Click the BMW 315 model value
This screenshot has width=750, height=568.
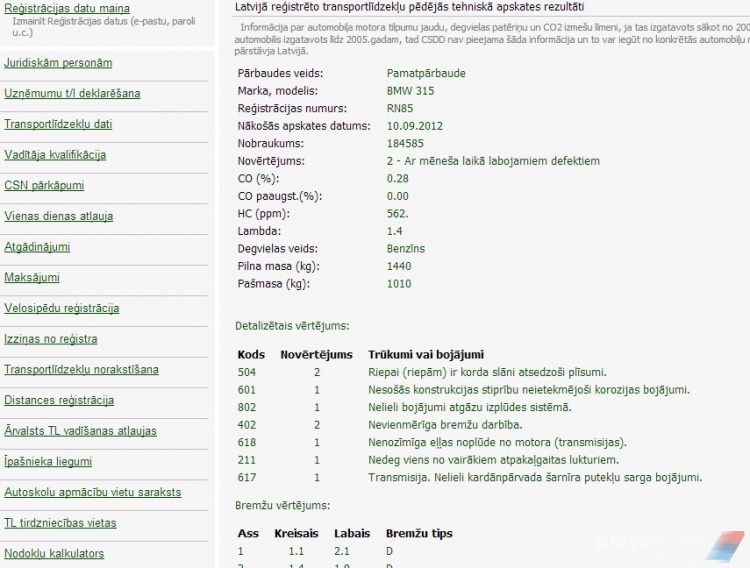(410, 91)
